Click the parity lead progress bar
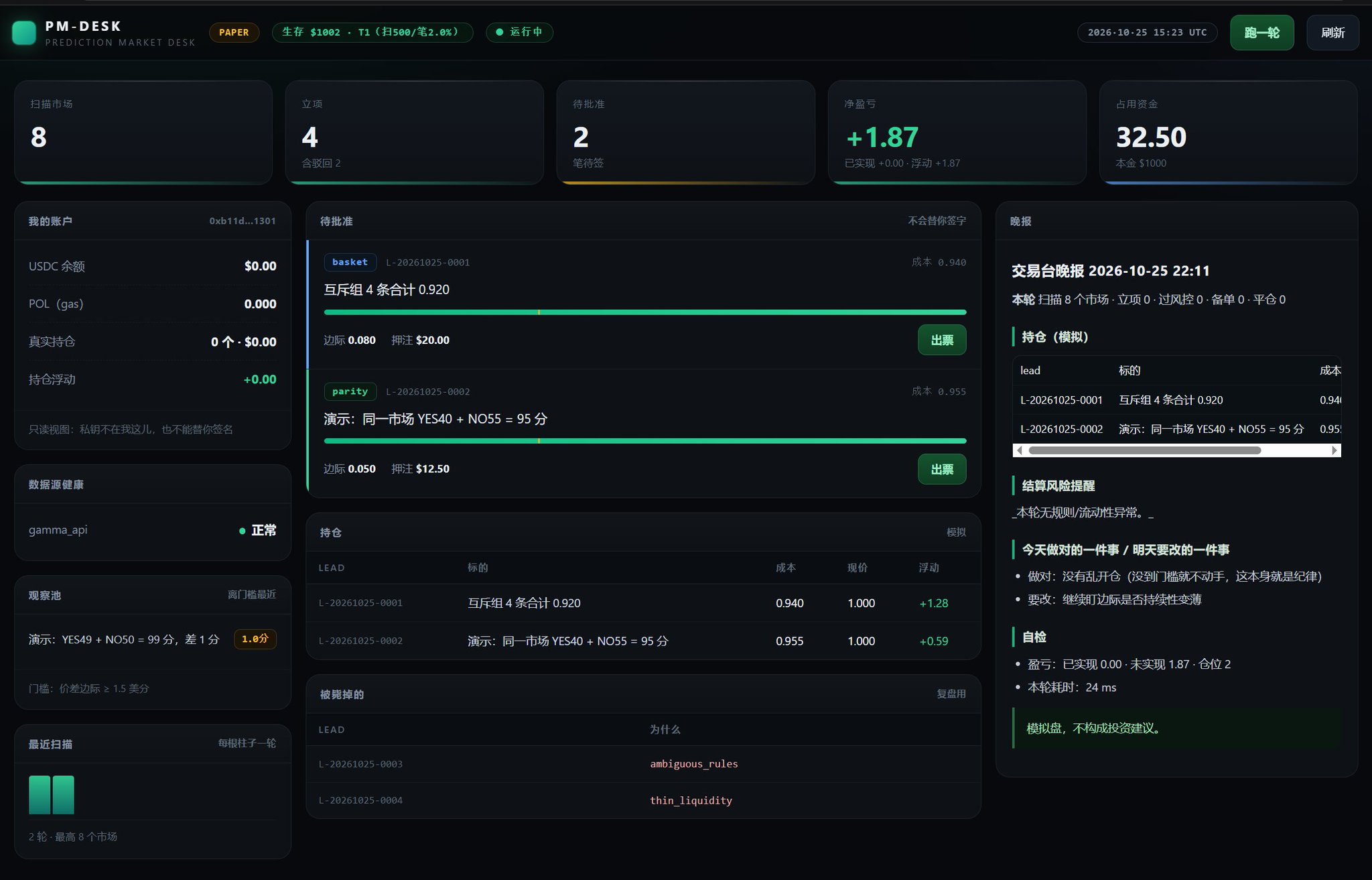This screenshot has width=1372, height=880. [644, 441]
